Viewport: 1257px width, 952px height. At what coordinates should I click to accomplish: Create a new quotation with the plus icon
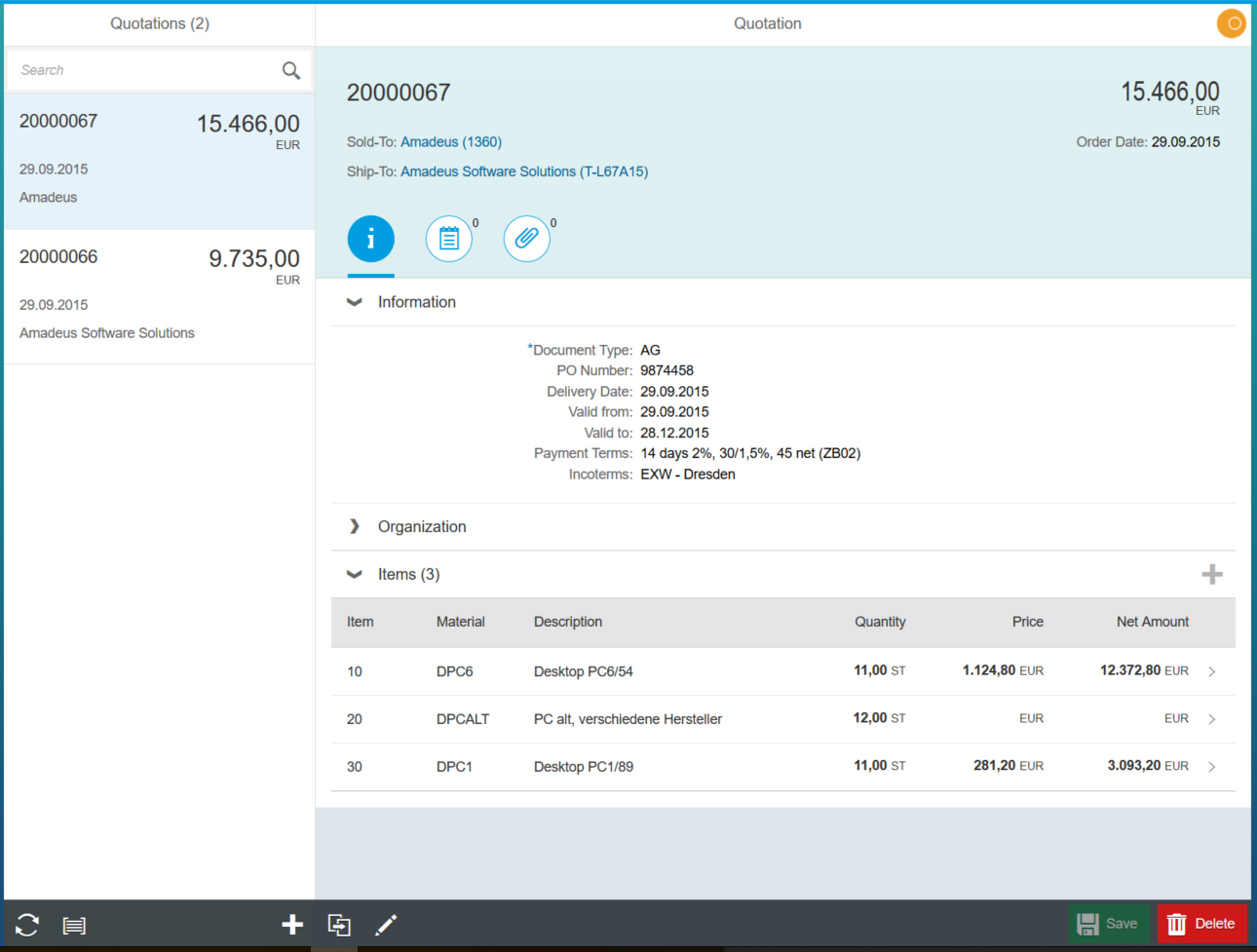tap(292, 925)
